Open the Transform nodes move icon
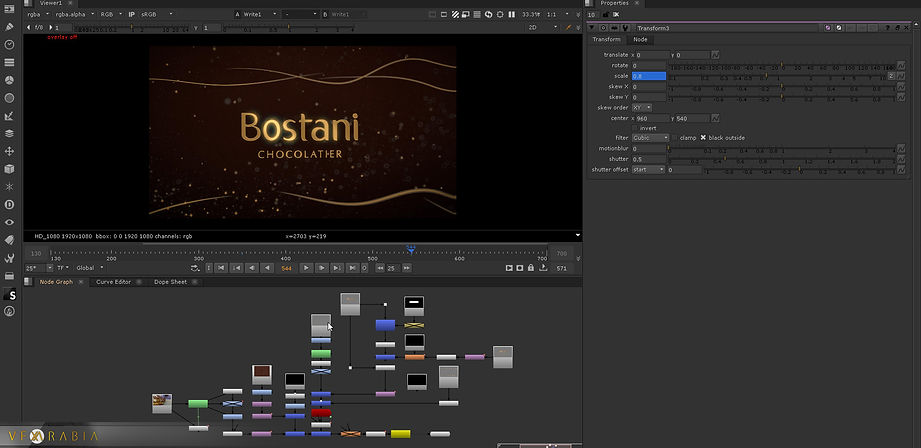 pos(9,151)
